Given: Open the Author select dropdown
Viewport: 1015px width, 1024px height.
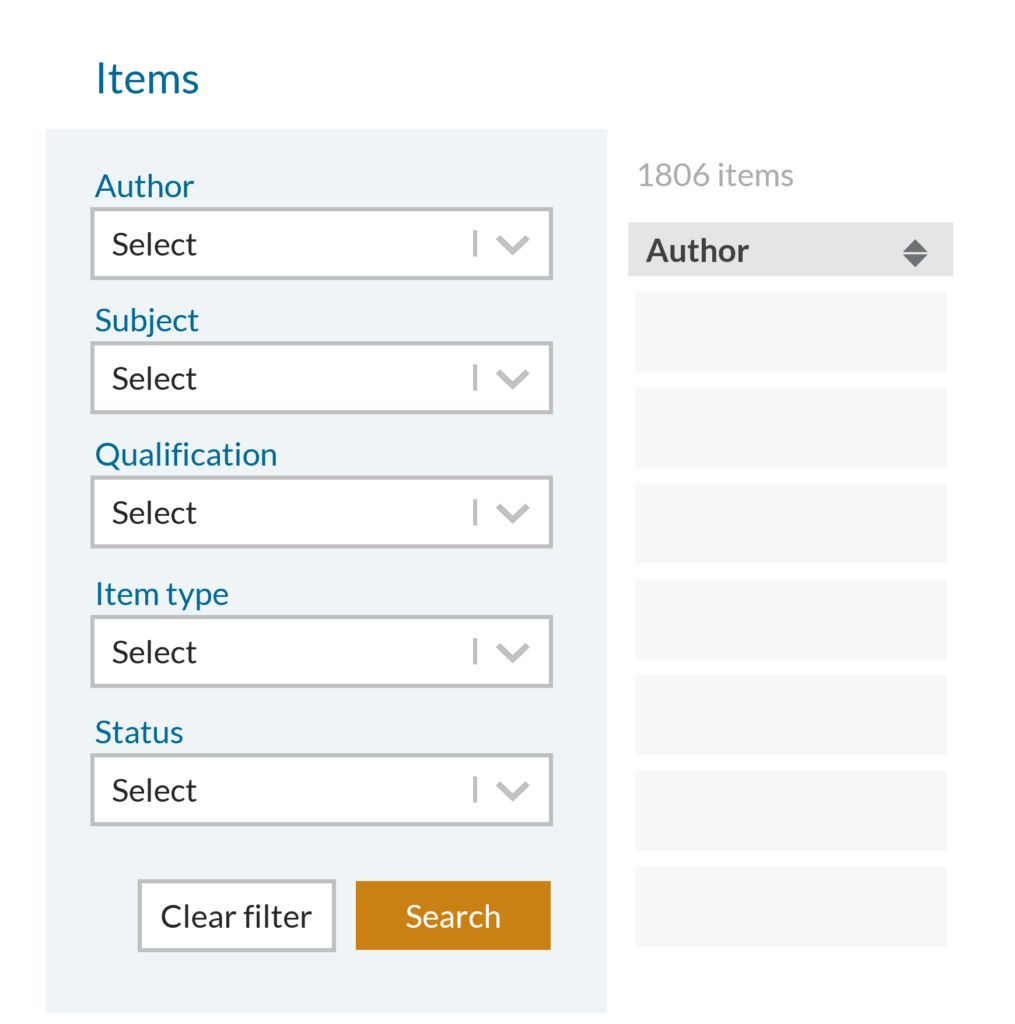Looking at the screenshot, I should [x=321, y=243].
